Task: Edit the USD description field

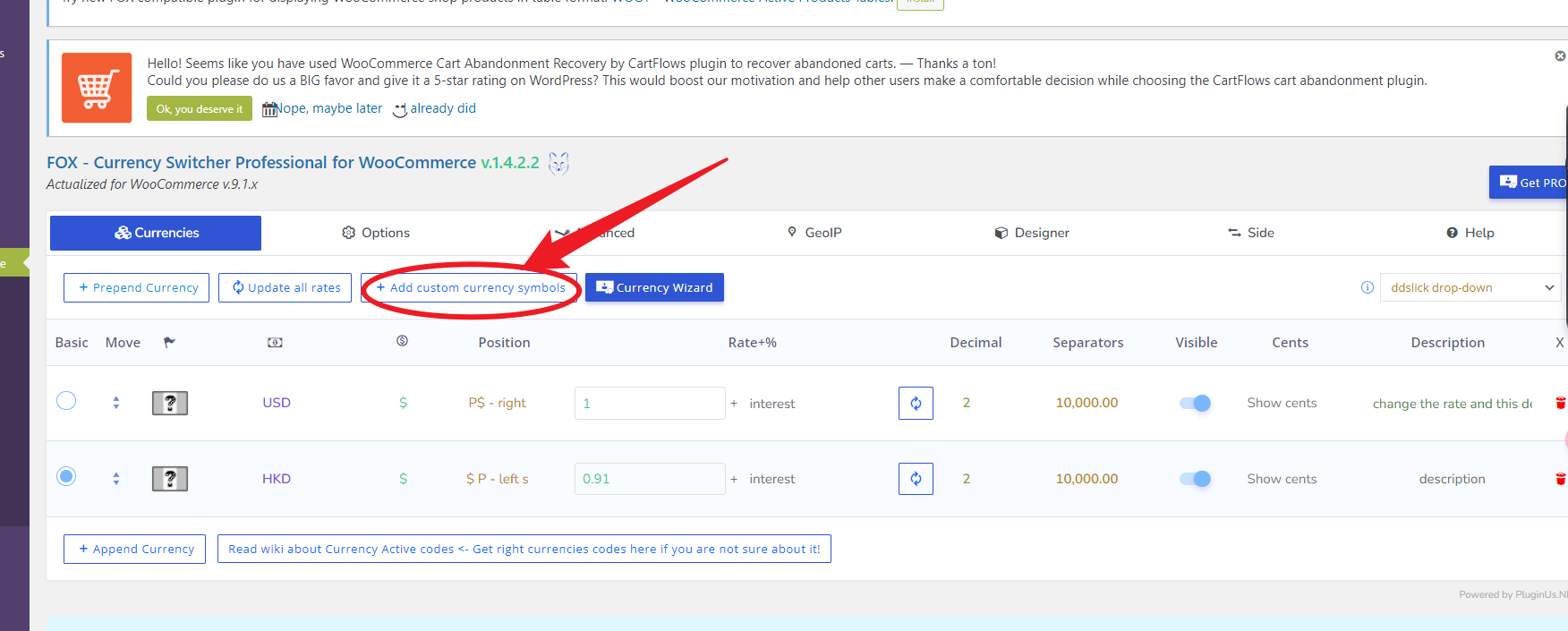Action: pyautogui.click(x=1452, y=404)
